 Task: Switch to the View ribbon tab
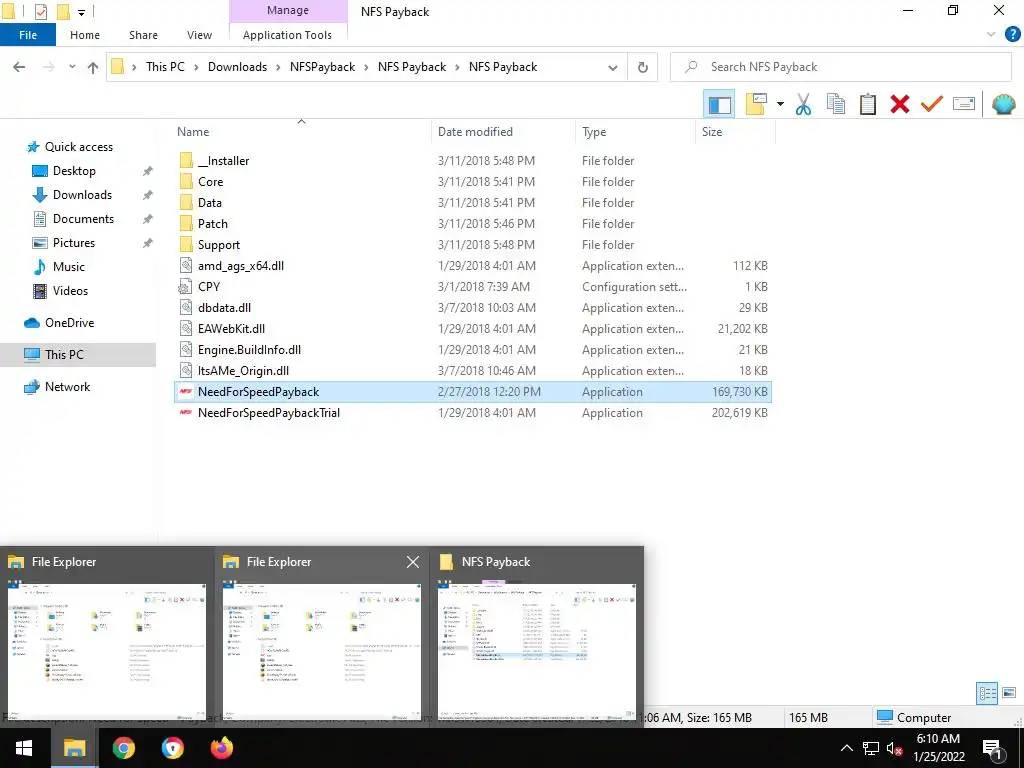point(199,35)
